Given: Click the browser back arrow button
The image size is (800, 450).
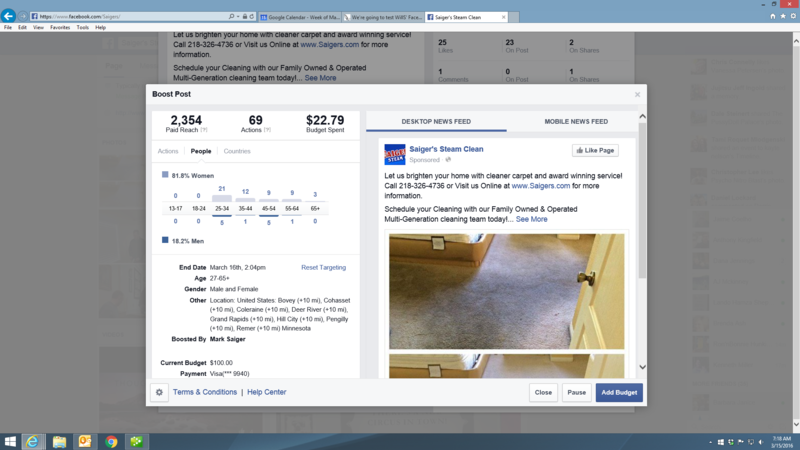Looking at the screenshot, I should (x=8, y=16).
